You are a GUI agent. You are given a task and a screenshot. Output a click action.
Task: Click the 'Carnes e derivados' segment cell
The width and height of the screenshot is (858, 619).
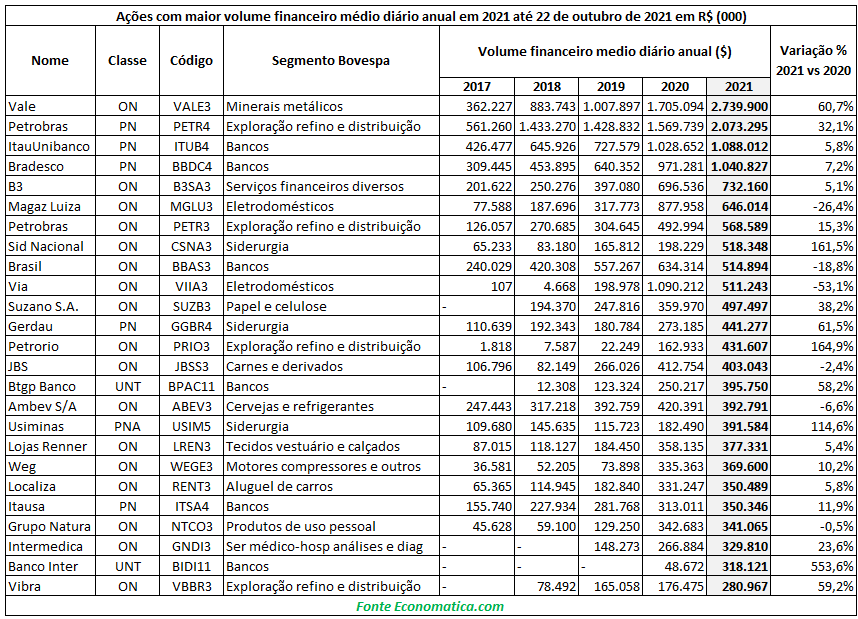(331, 366)
